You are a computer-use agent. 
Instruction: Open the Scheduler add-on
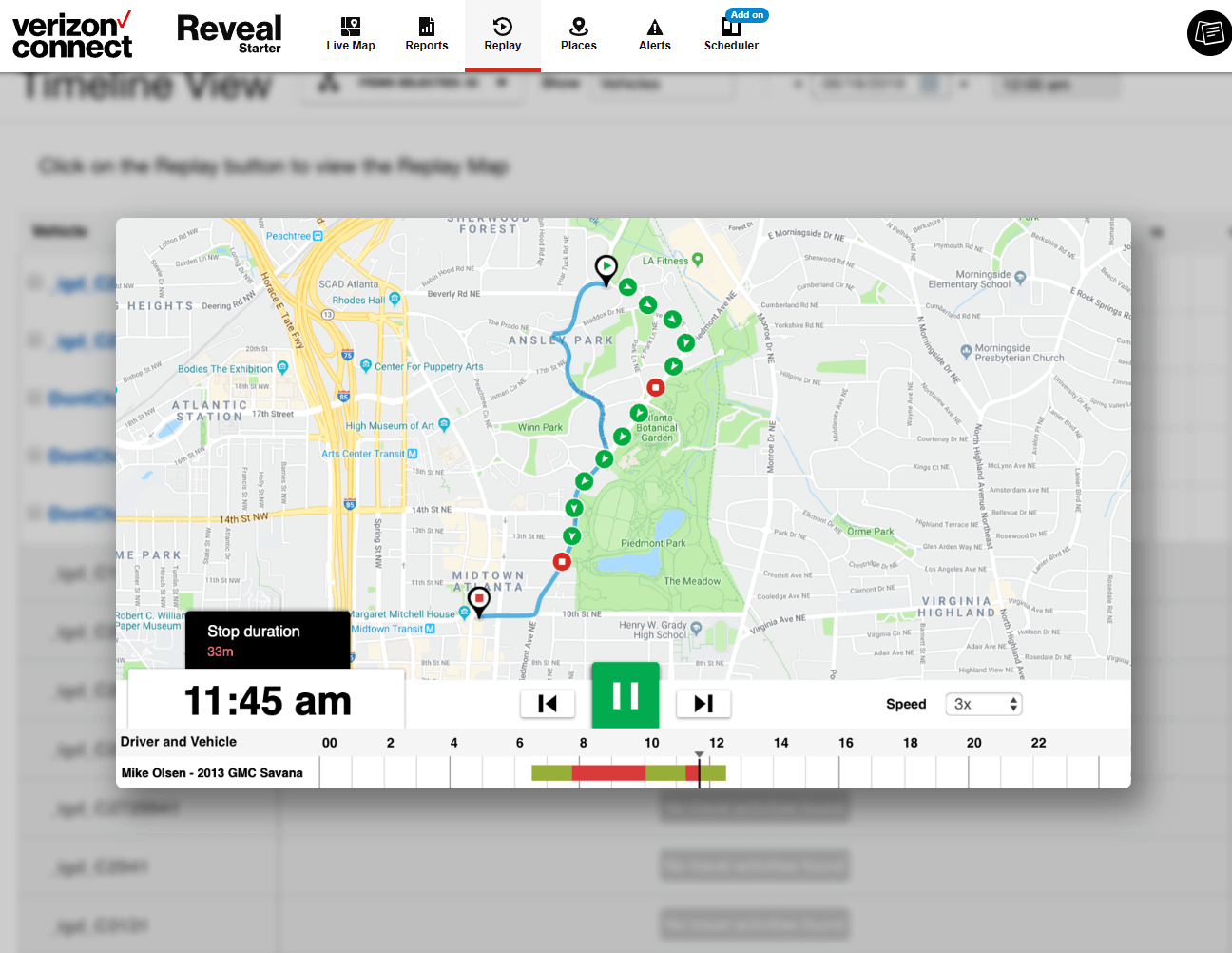[731, 34]
